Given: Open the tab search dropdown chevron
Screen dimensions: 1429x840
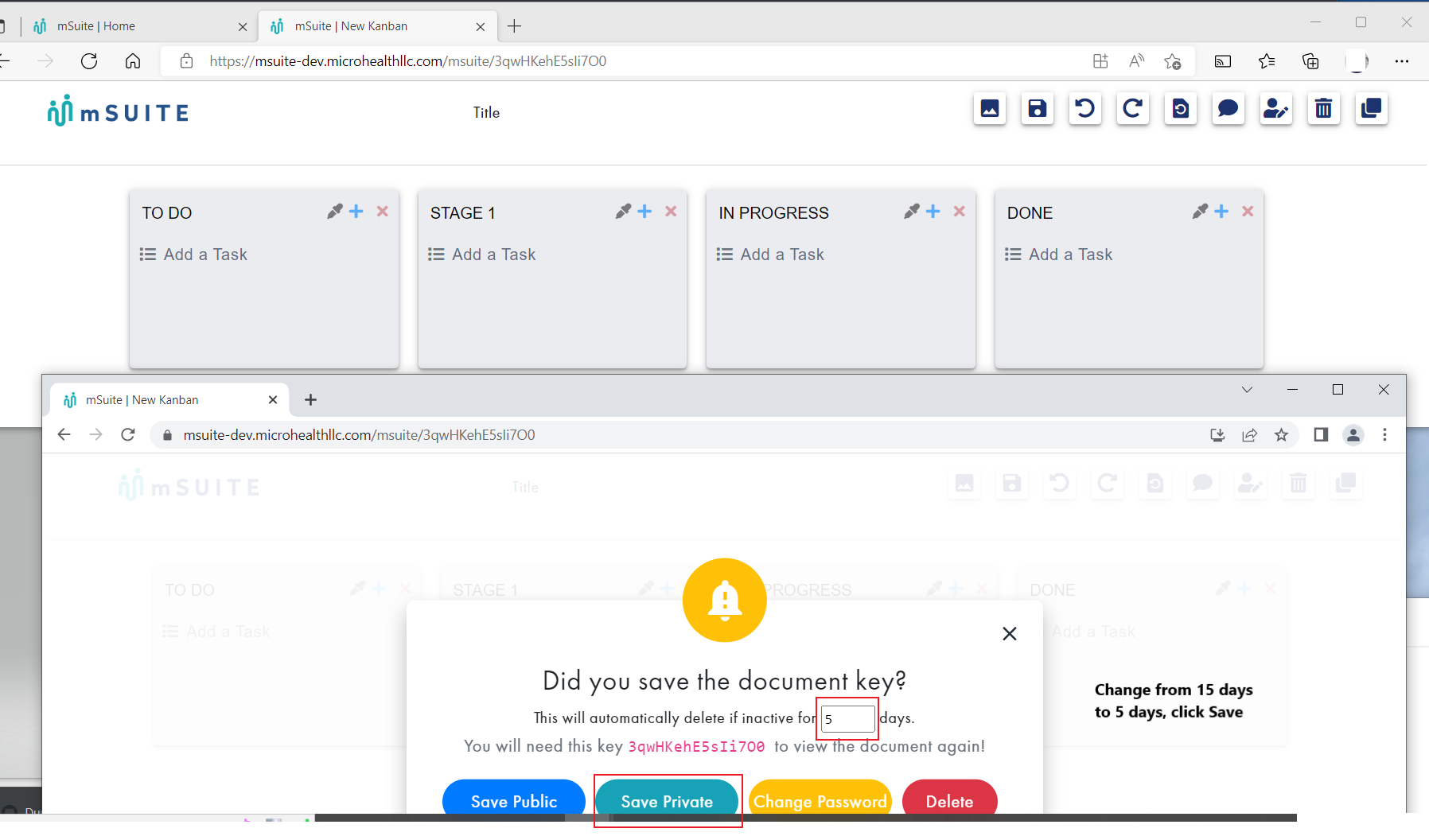Looking at the screenshot, I should coord(1247,390).
